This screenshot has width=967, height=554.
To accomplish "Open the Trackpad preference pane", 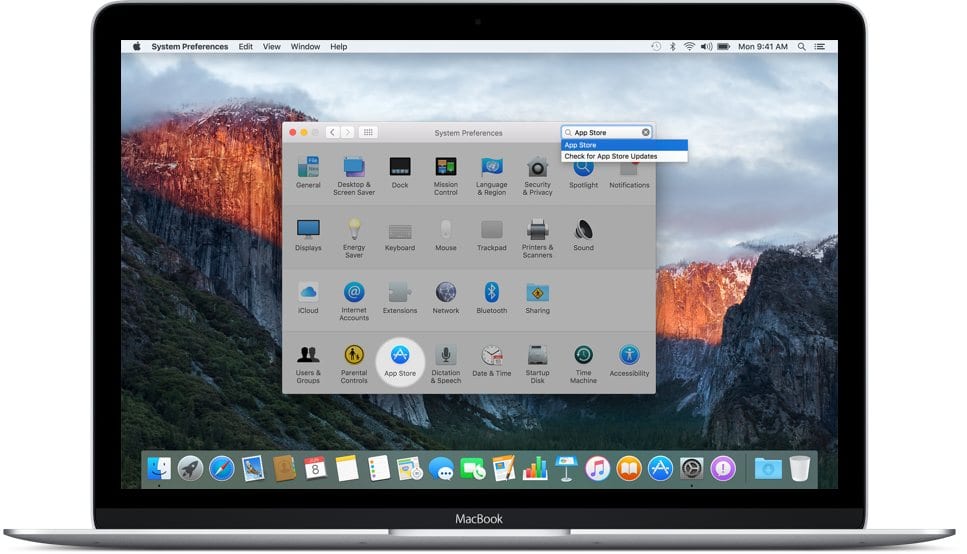I will click(x=492, y=236).
